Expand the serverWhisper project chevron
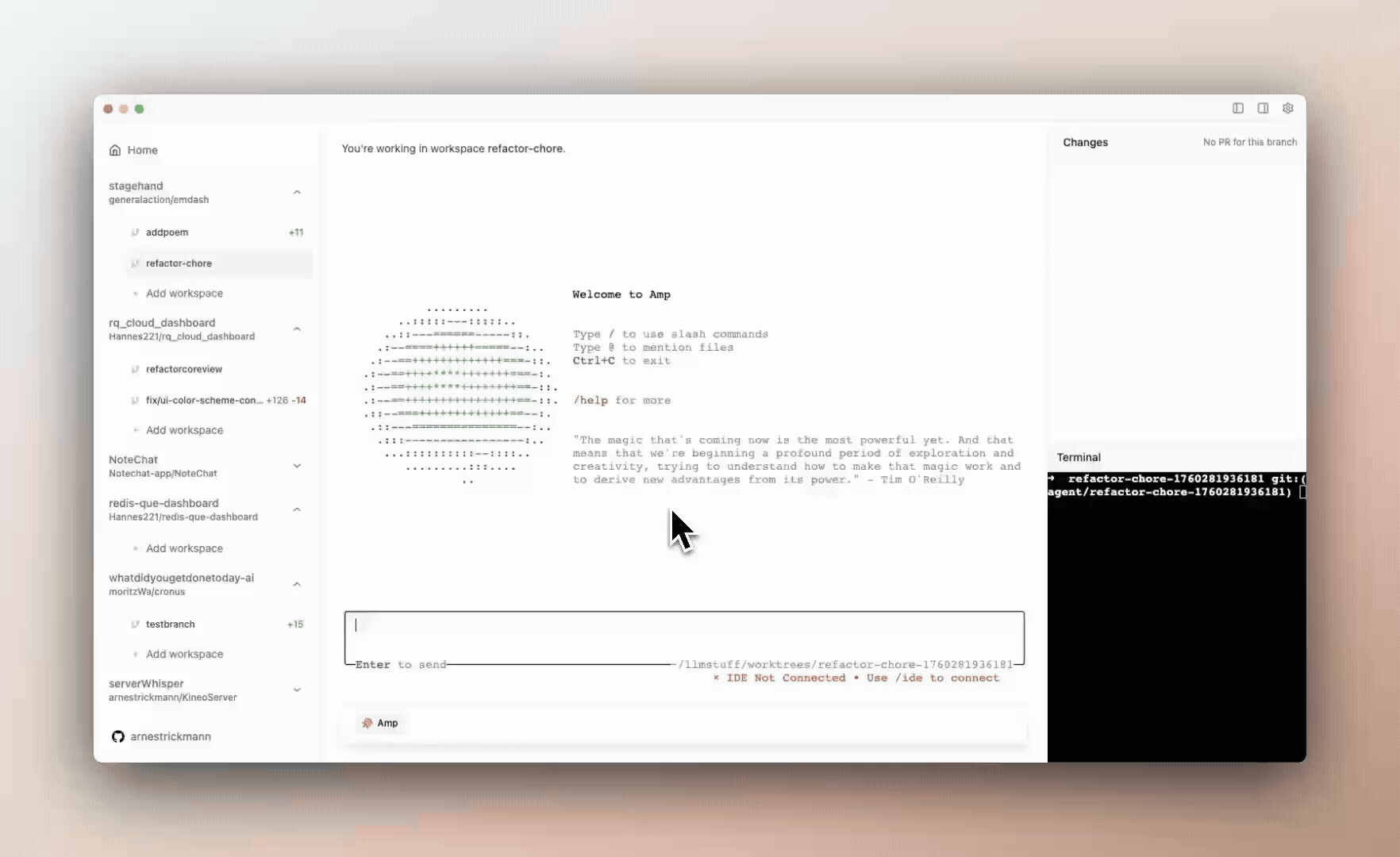1400x857 pixels. 297,690
